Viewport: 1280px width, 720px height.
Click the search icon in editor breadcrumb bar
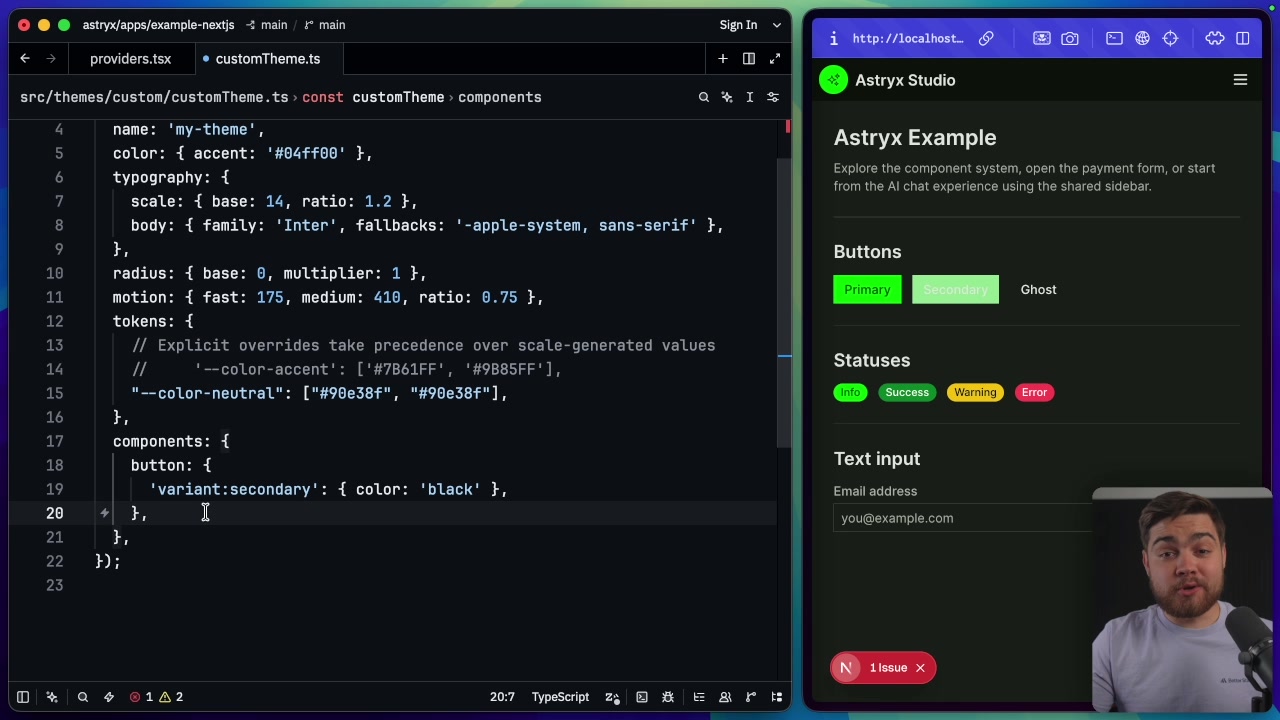coord(704,97)
